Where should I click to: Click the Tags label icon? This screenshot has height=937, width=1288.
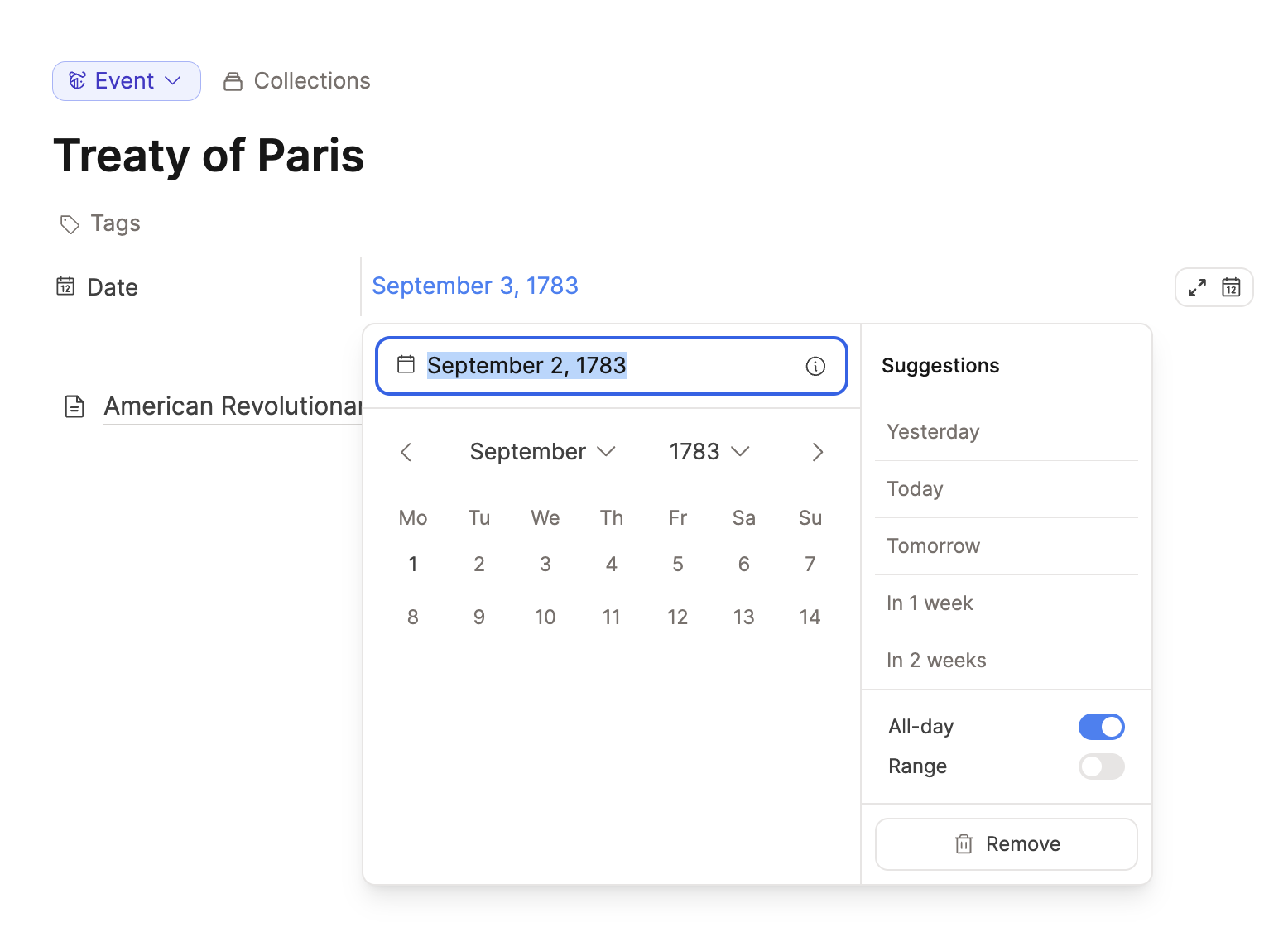[70, 224]
